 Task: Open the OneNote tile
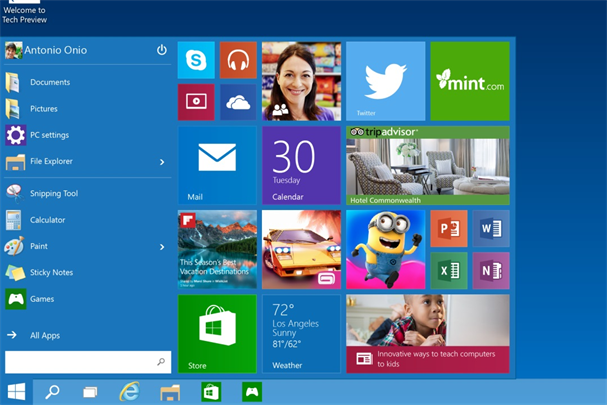point(491,271)
